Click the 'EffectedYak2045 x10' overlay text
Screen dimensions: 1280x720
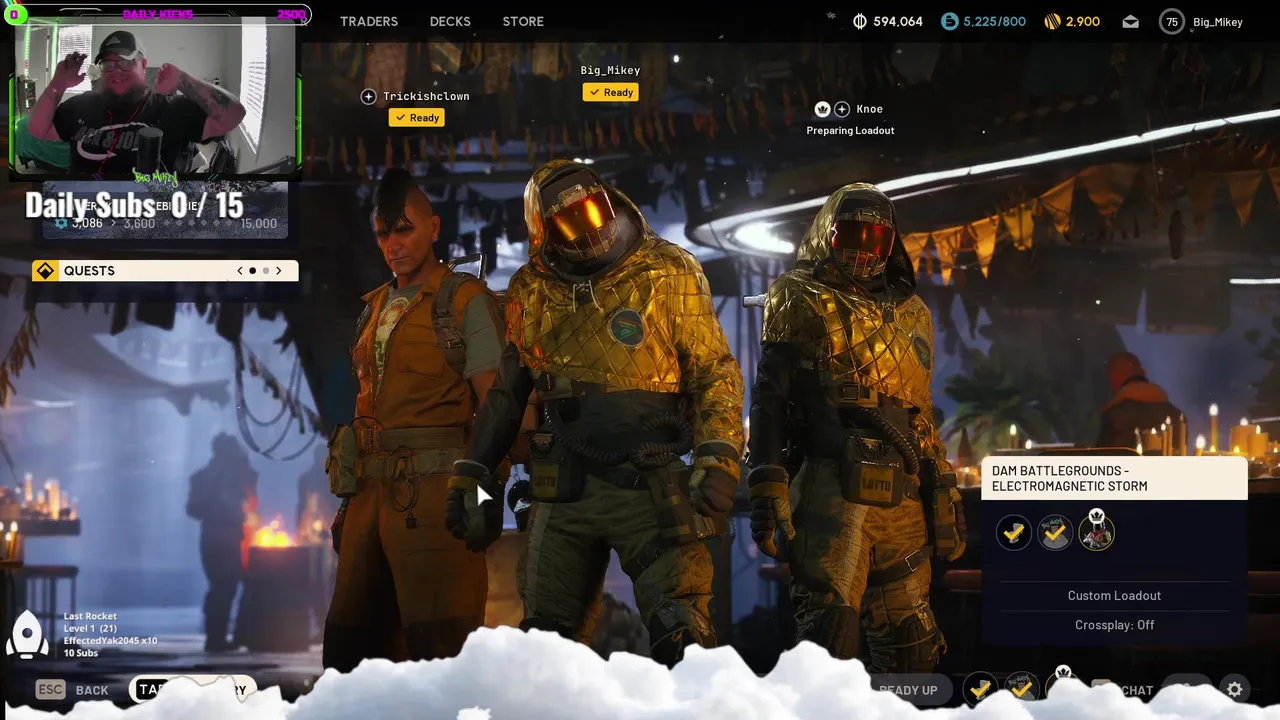[x=110, y=641]
